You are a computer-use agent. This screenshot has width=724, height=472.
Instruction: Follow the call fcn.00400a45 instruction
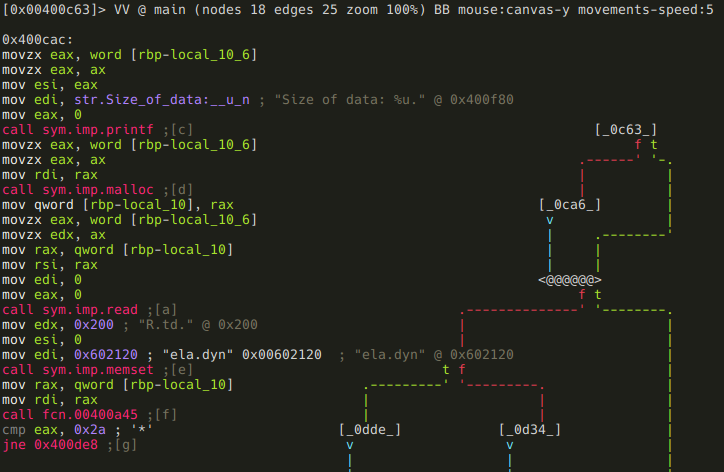[71, 414]
